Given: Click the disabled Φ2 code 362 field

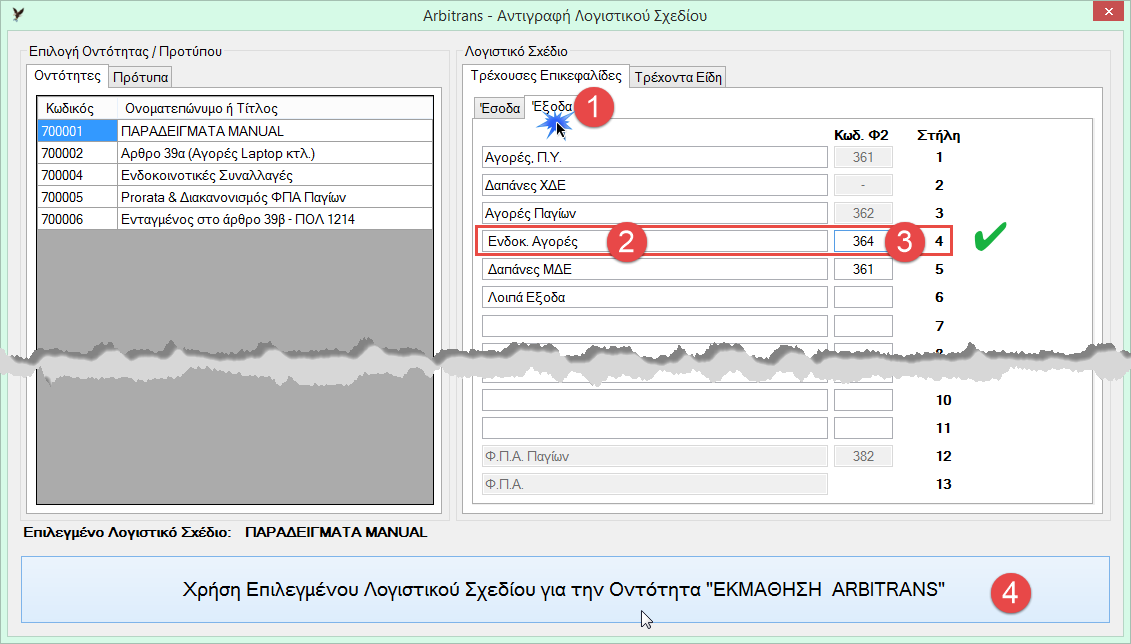Looking at the screenshot, I should point(863,213).
